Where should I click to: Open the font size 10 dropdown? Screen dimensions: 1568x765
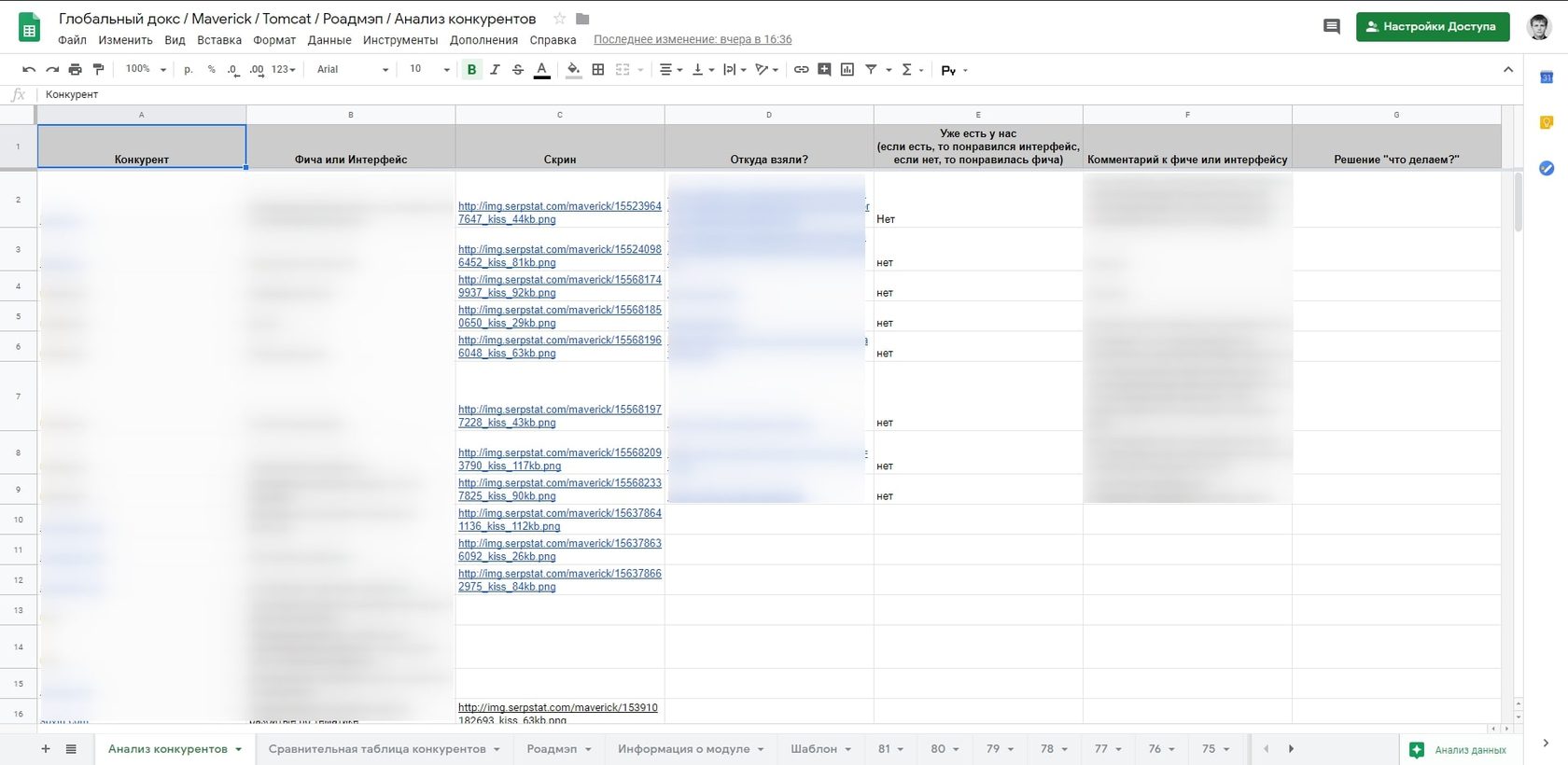[x=429, y=69]
